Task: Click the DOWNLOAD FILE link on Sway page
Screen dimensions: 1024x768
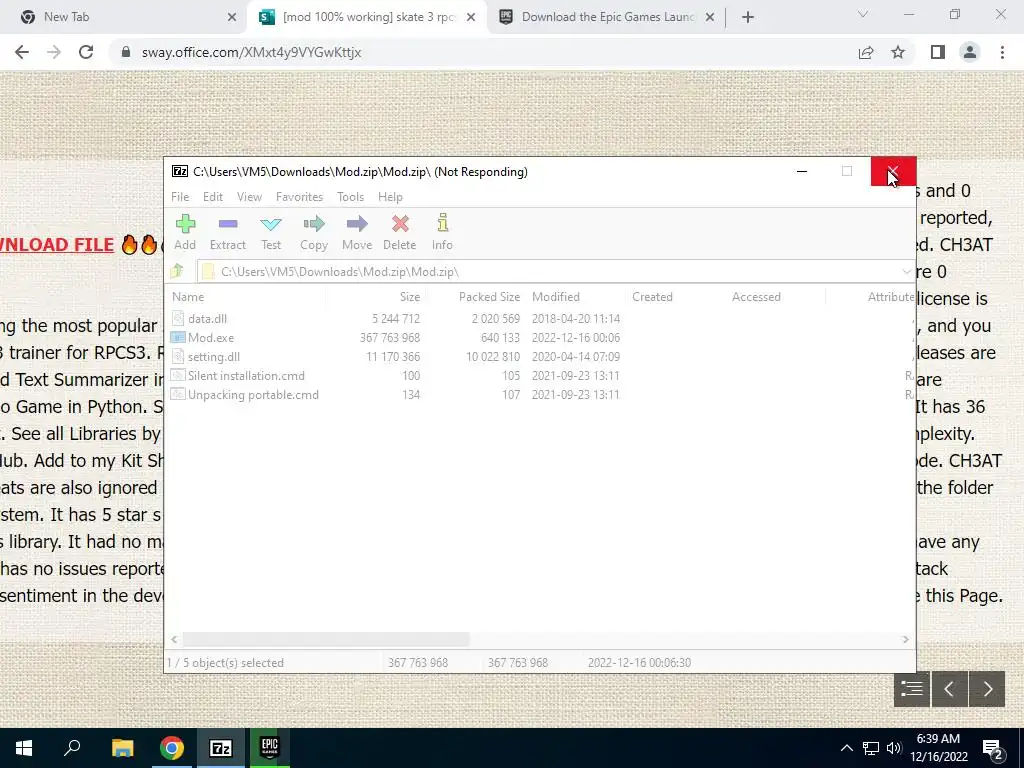Action: [57, 245]
